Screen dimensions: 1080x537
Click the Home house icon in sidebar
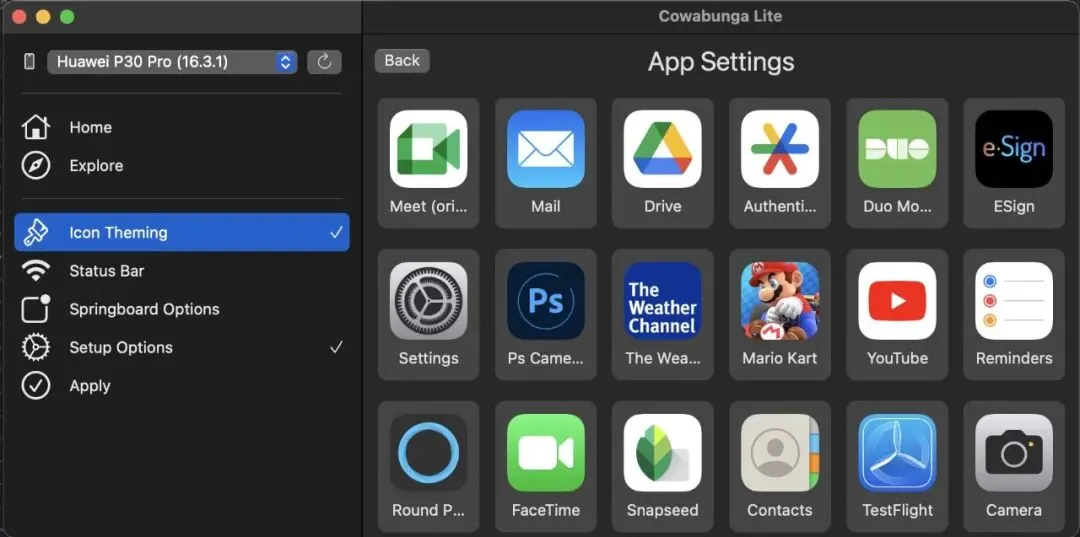36,127
